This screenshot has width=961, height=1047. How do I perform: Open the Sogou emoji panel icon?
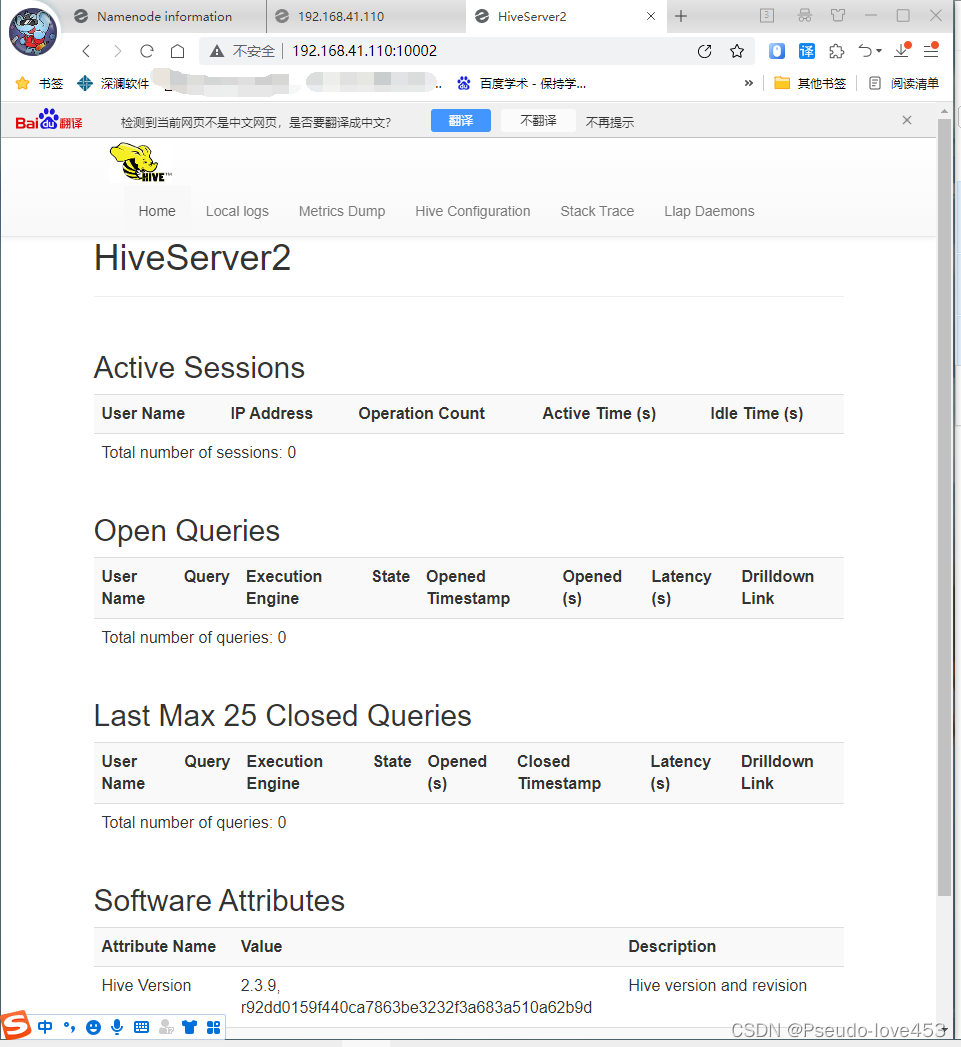[93, 1027]
